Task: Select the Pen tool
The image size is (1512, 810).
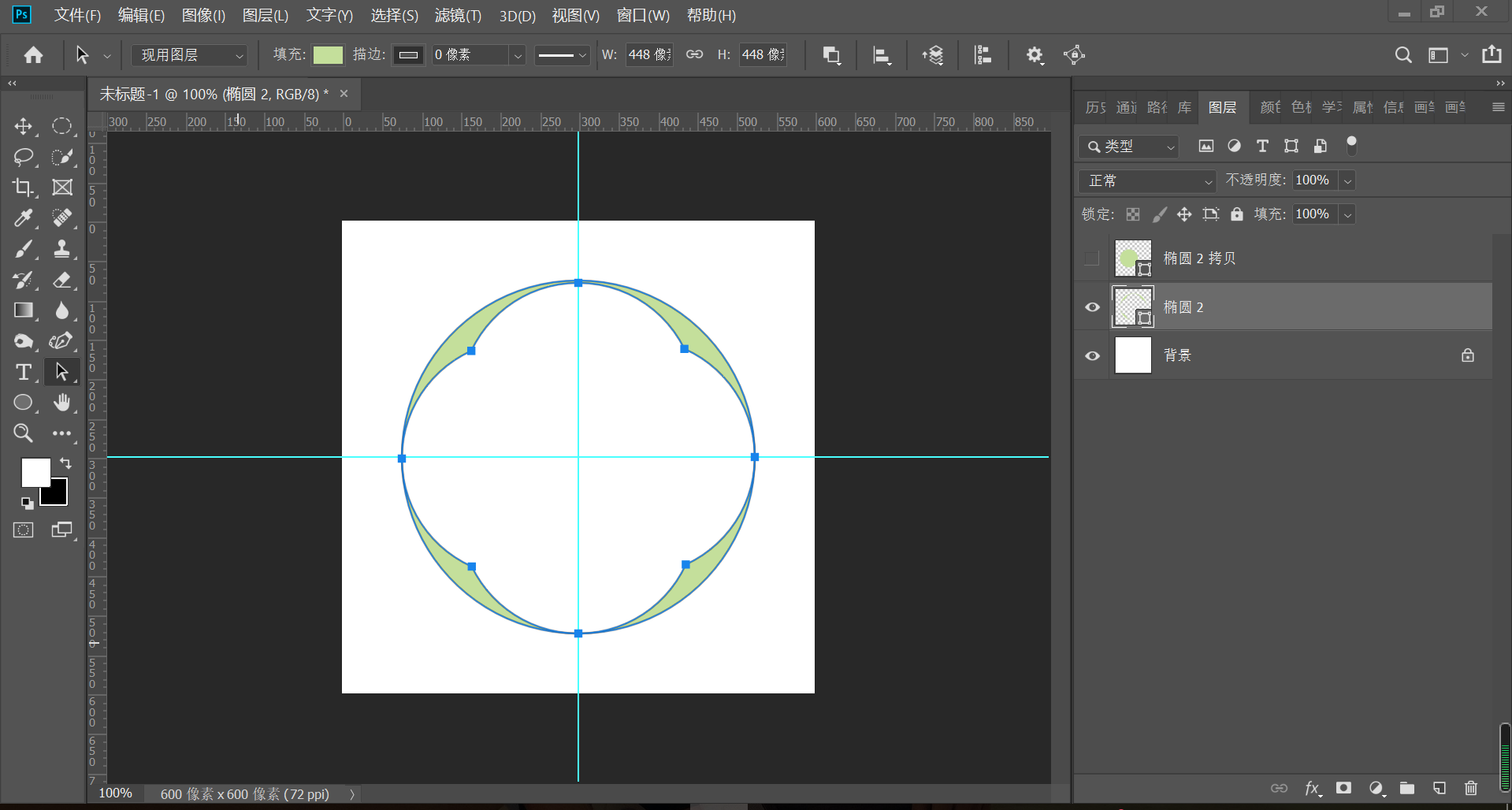Action: point(61,341)
